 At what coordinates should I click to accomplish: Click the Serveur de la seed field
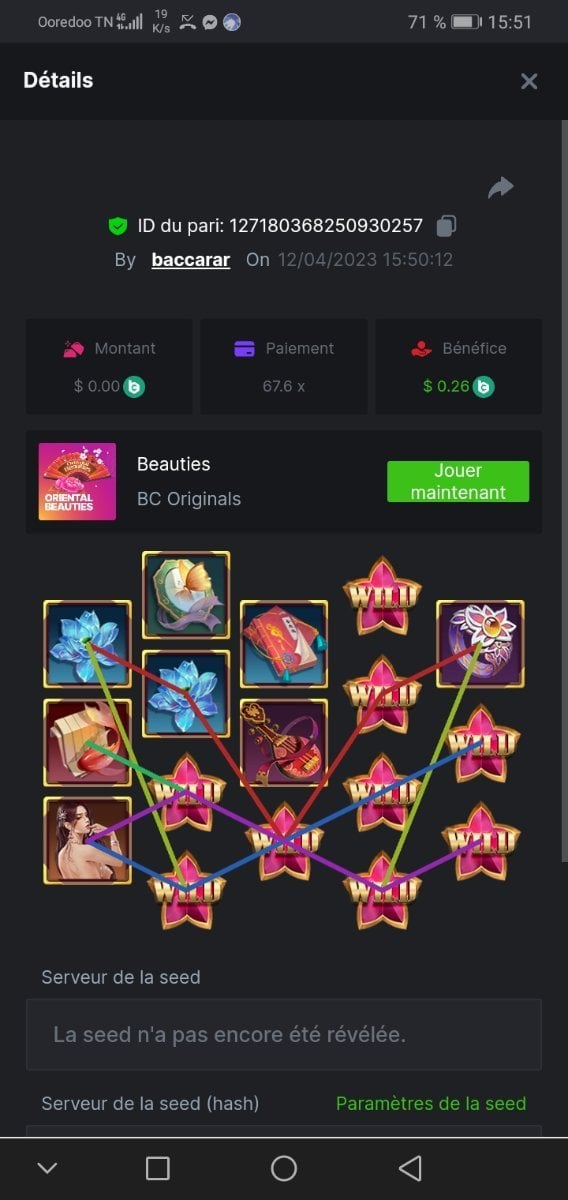pyautogui.click(x=284, y=1034)
